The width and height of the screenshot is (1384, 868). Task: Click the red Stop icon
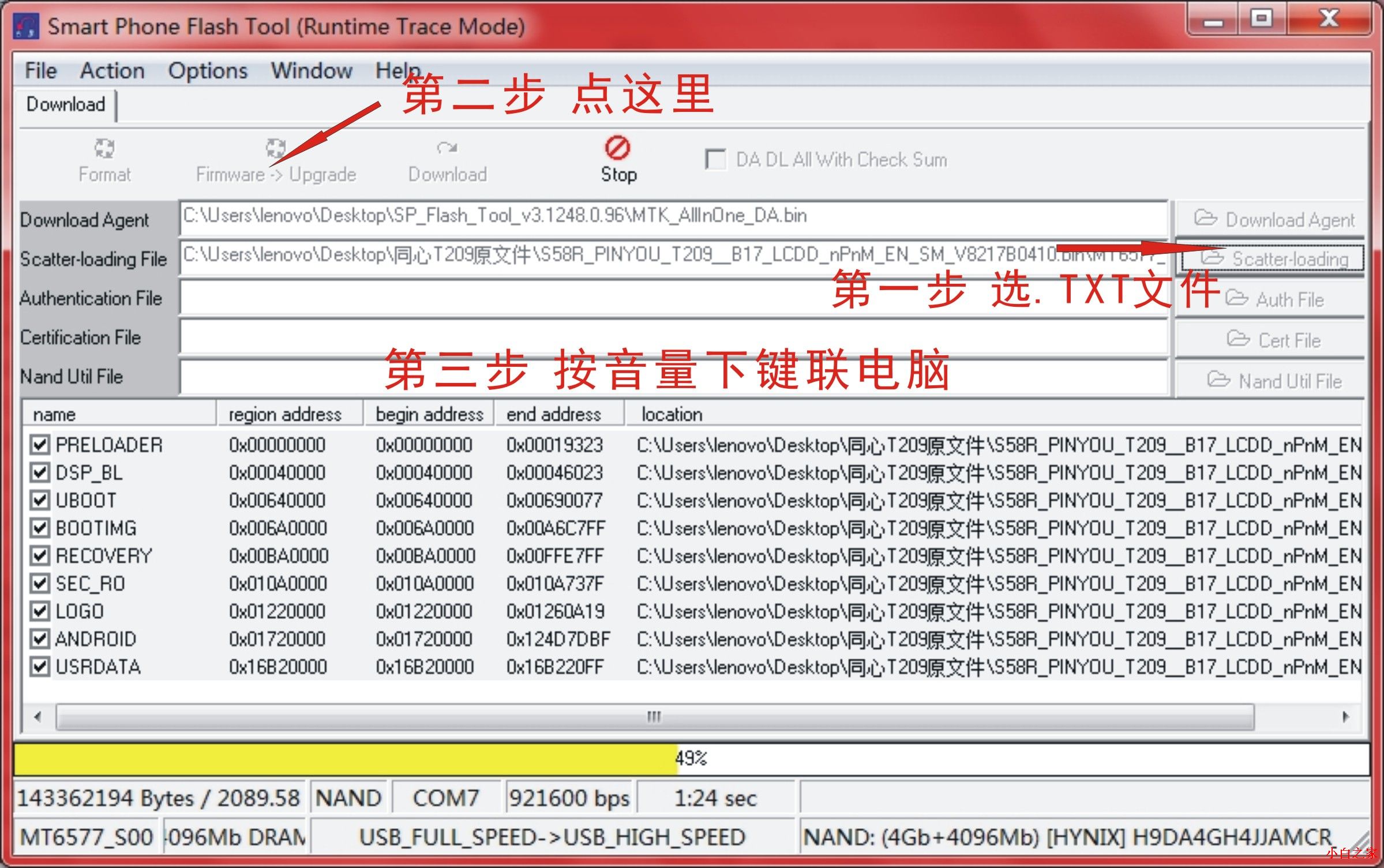click(618, 148)
